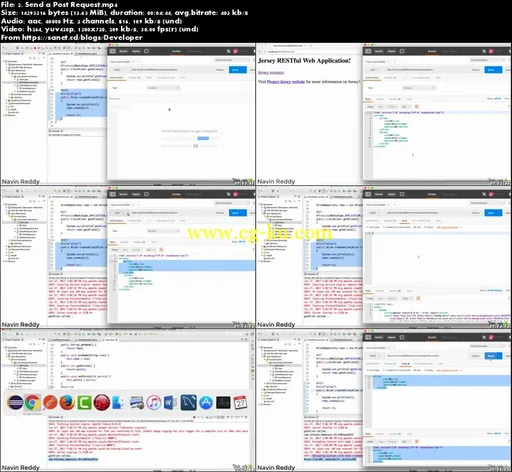This screenshot has height=472, width=512.
Task: Open Calendar icon showing 27 in Dock
Action: (x=240, y=403)
